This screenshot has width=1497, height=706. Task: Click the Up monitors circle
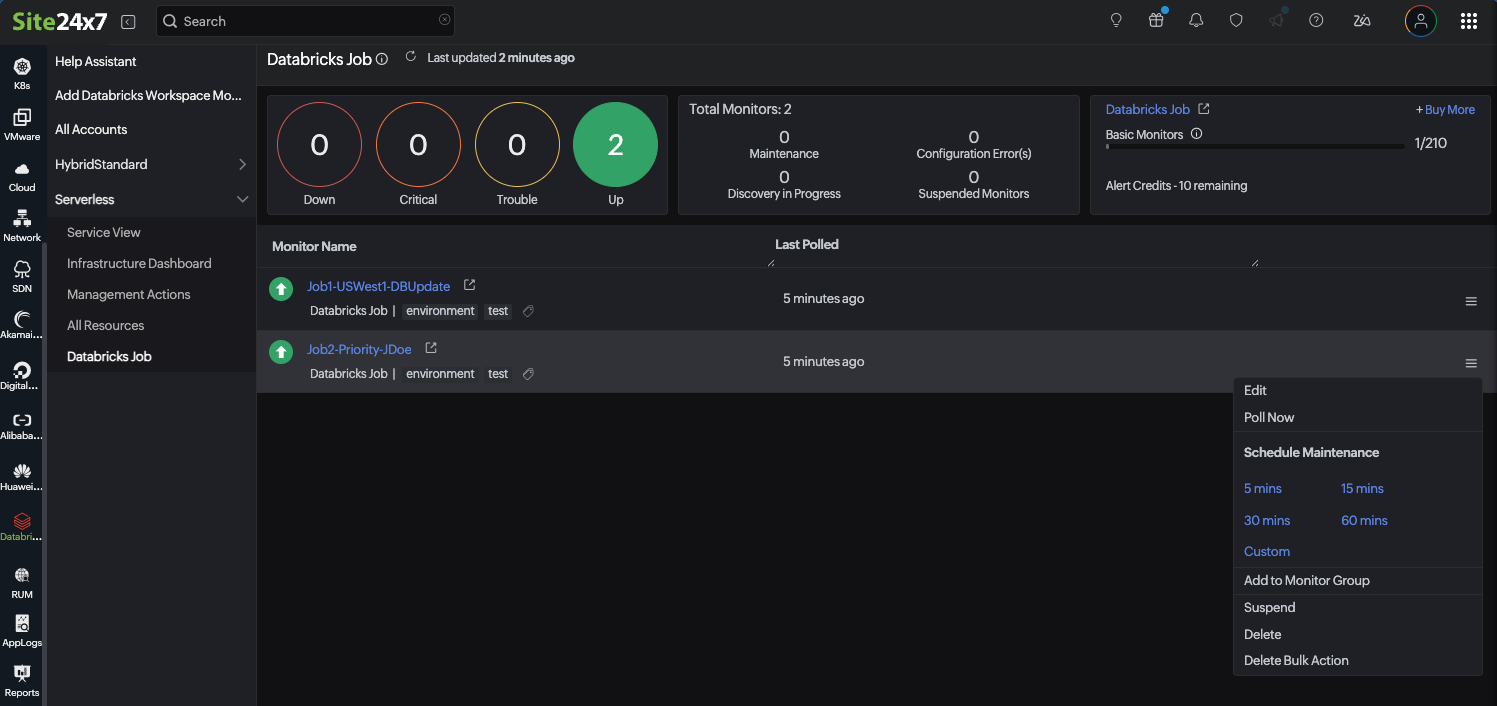(x=615, y=146)
